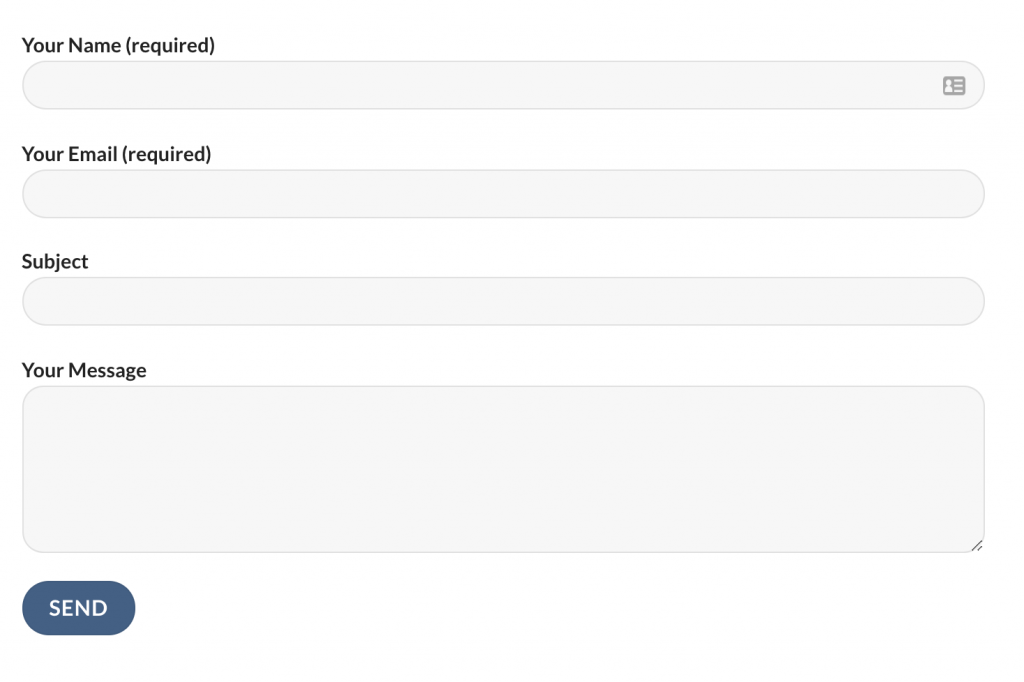Click inside the Your Message textarea

click(x=503, y=469)
